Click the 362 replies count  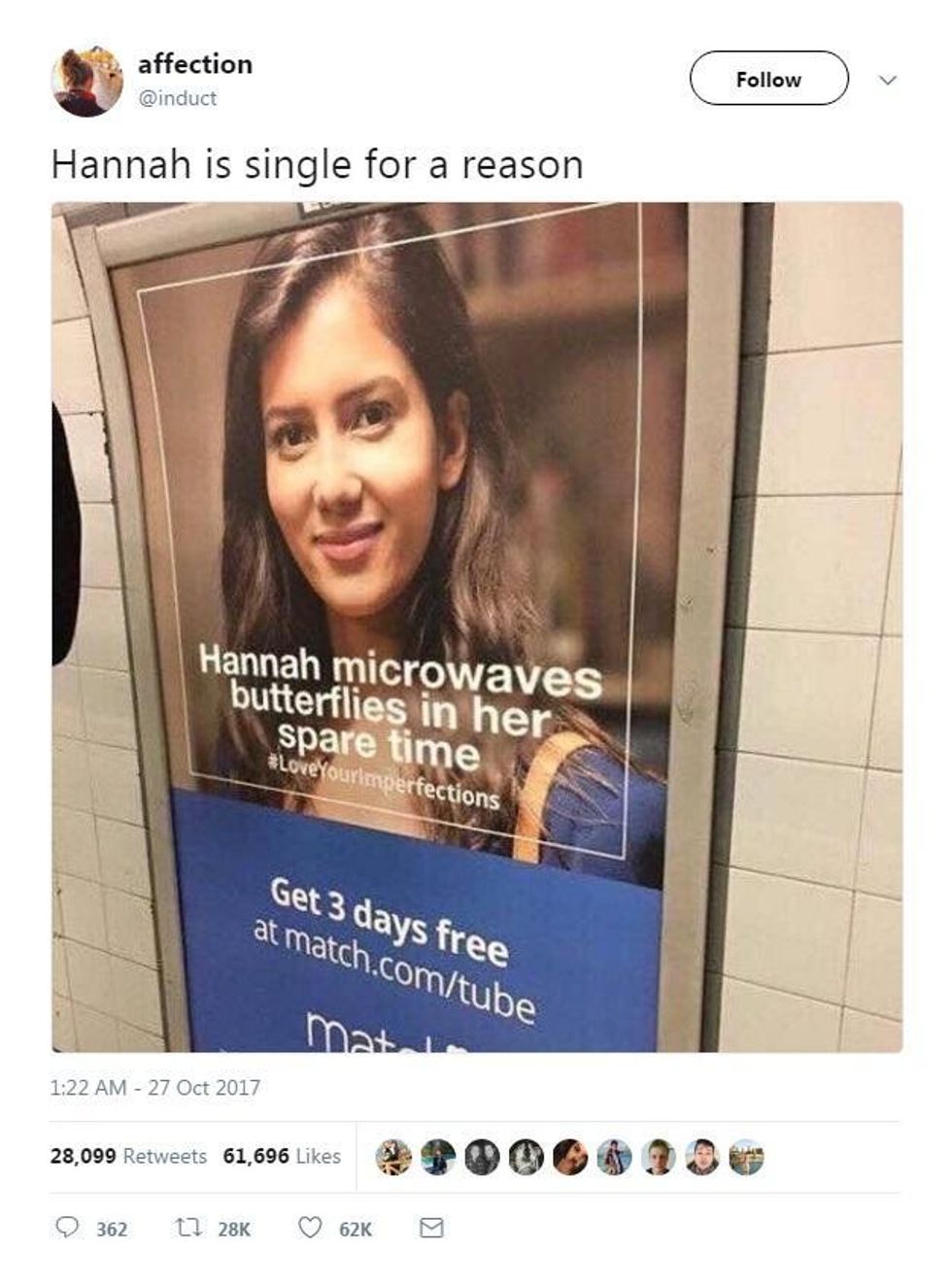[x=112, y=1230]
